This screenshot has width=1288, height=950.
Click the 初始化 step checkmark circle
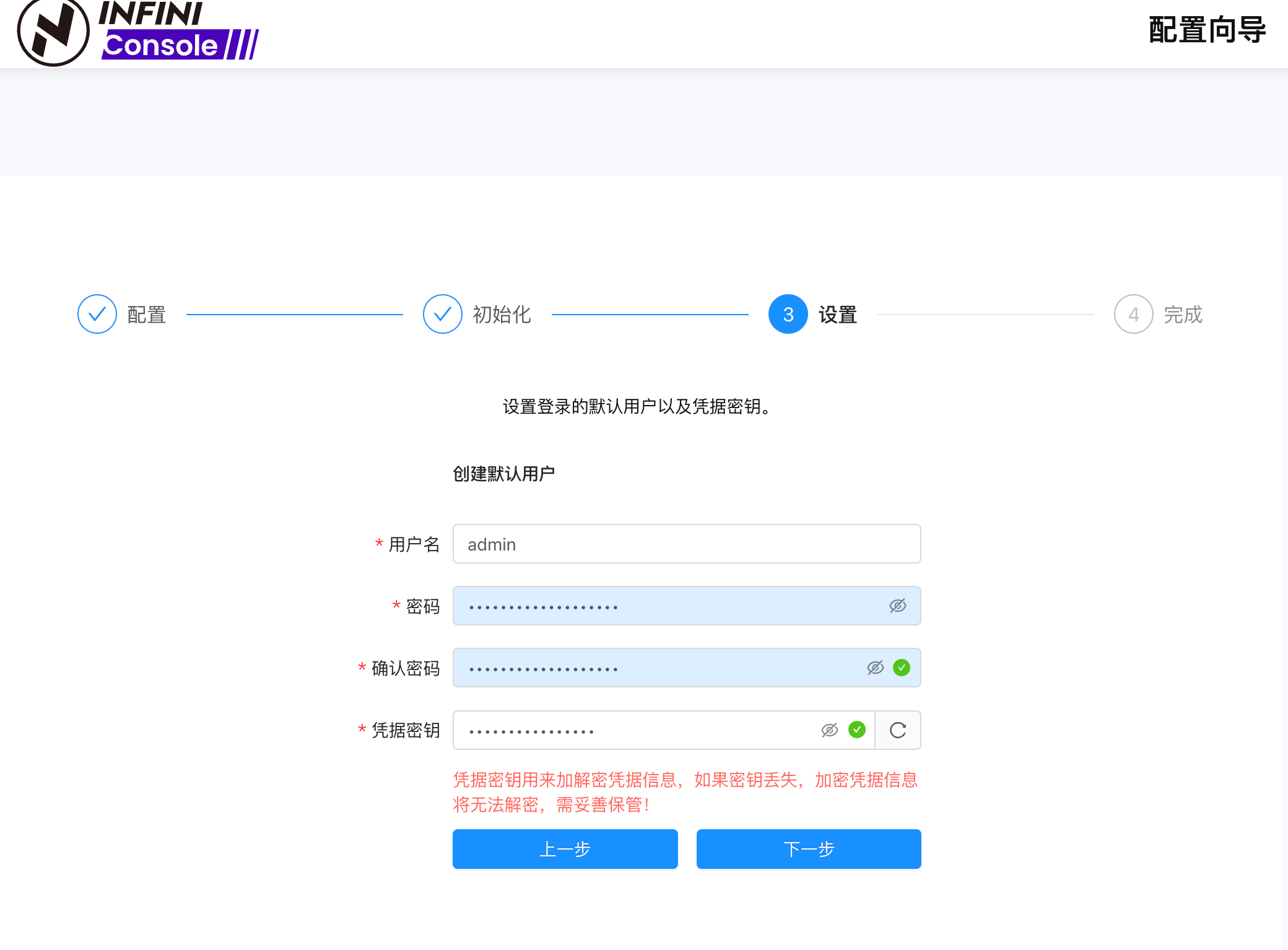[x=443, y=314]
